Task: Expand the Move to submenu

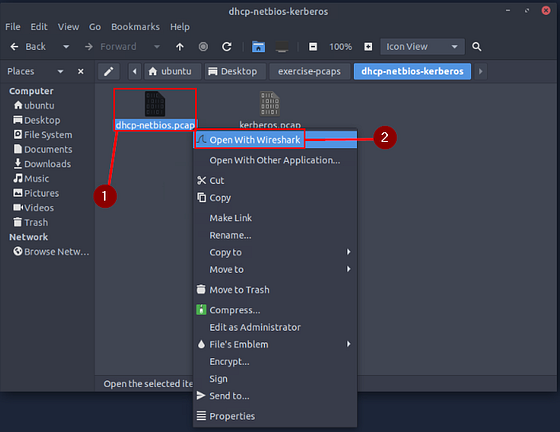Action: pyautogui.click(x=275, y=270)
